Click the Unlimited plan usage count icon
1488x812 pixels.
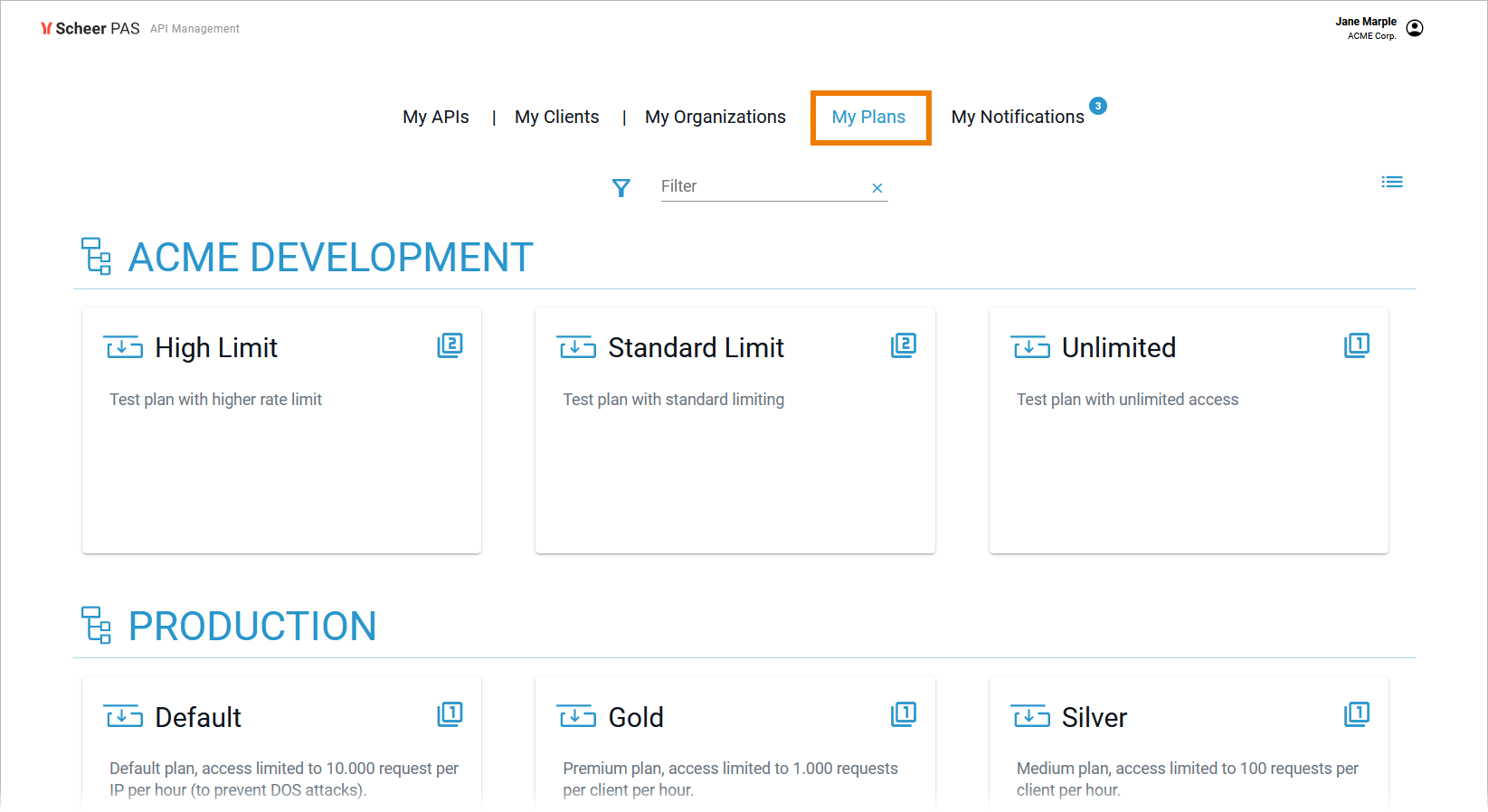click(1357, 345)
